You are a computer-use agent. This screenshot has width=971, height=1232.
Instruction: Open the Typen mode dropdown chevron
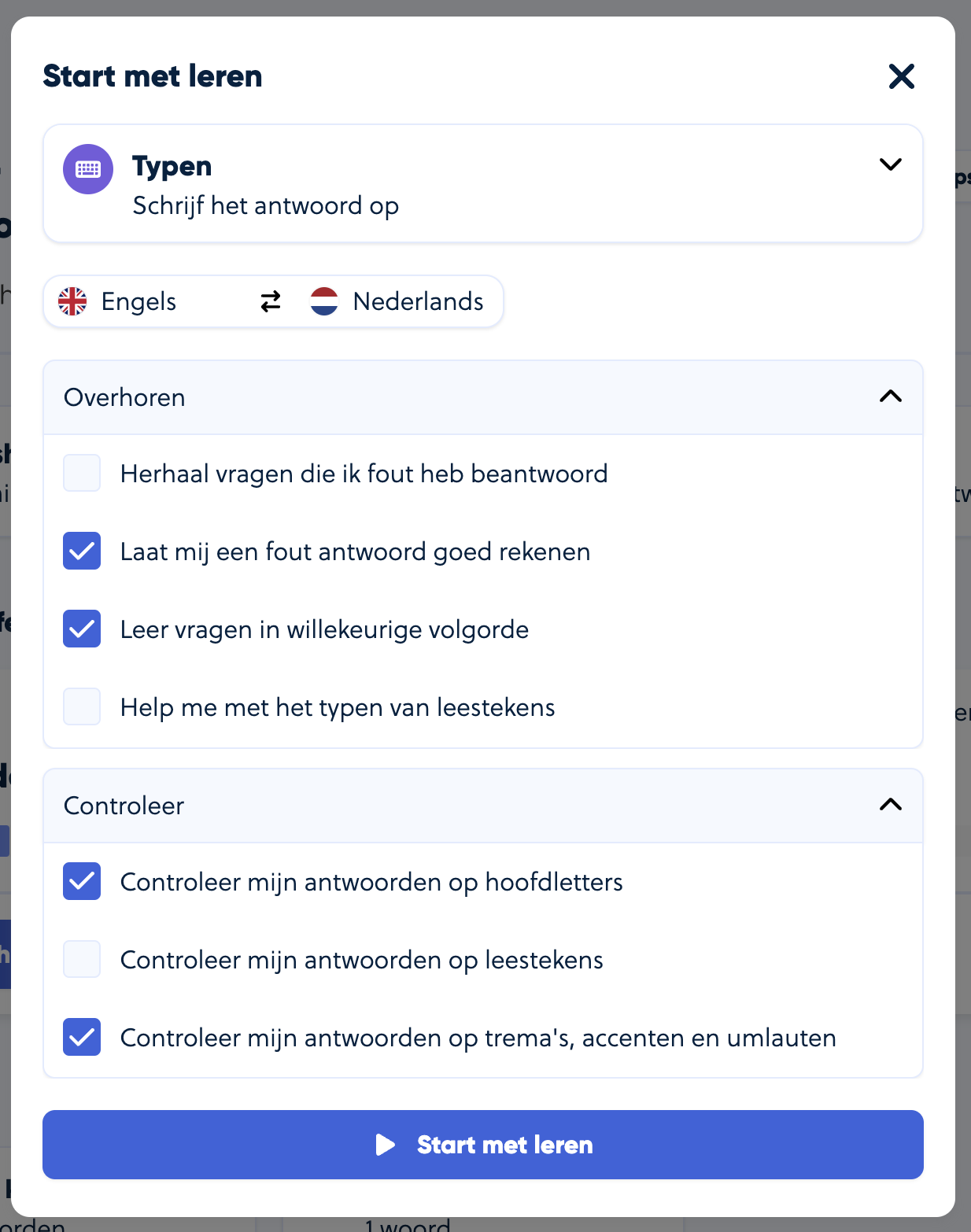pyautogui.click(x=890, y=165)
